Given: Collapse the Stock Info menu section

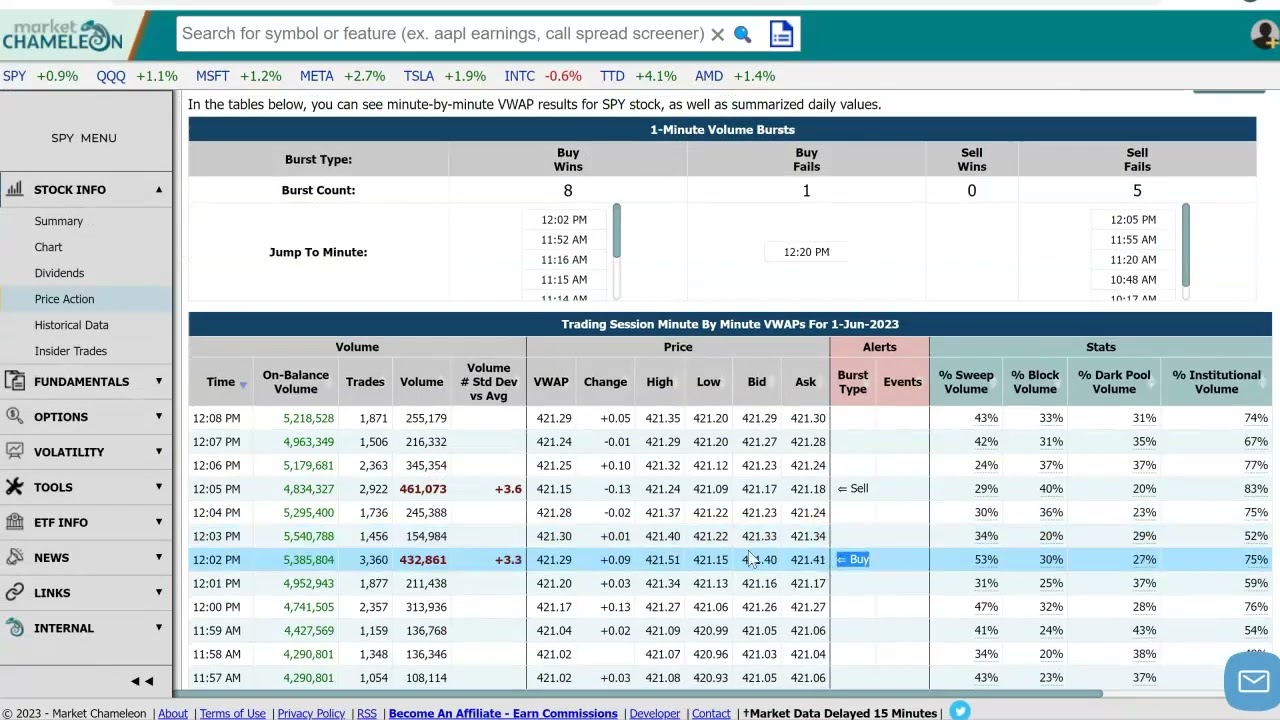Looking at the screenshot, I should (x=158, y=189).
